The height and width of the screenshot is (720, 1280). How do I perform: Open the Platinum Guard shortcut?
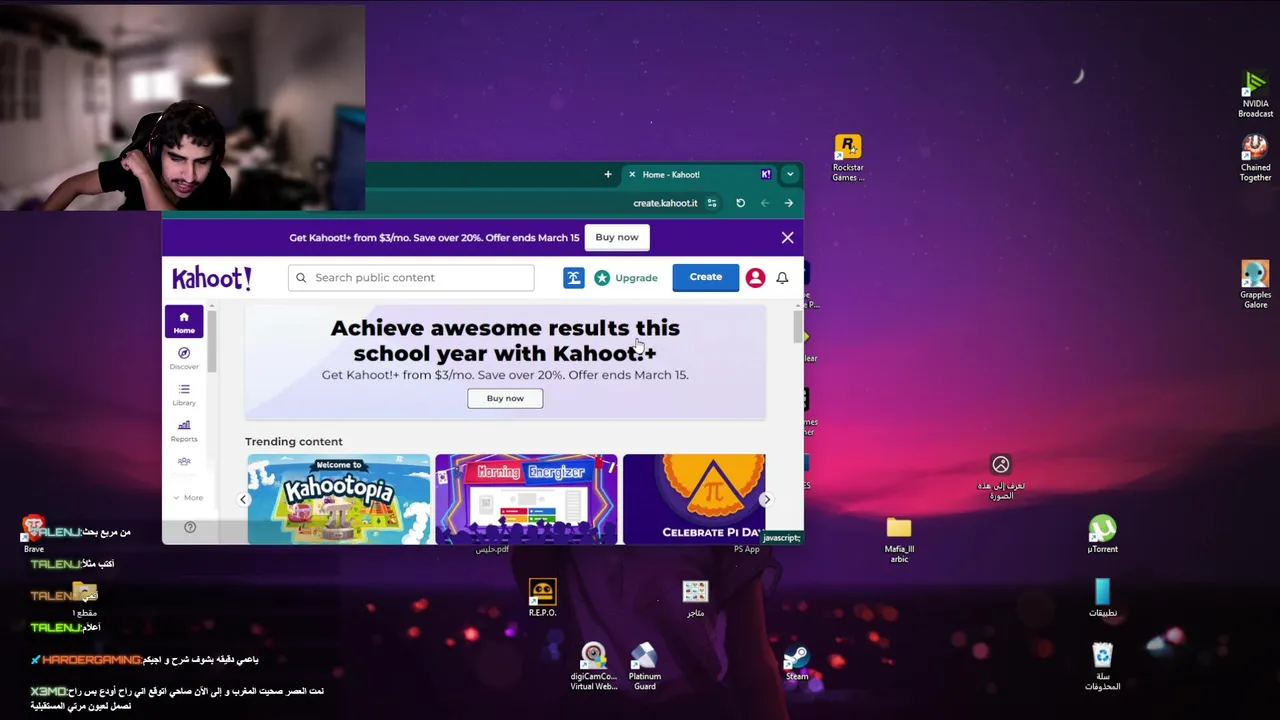(x=645, y=667)
